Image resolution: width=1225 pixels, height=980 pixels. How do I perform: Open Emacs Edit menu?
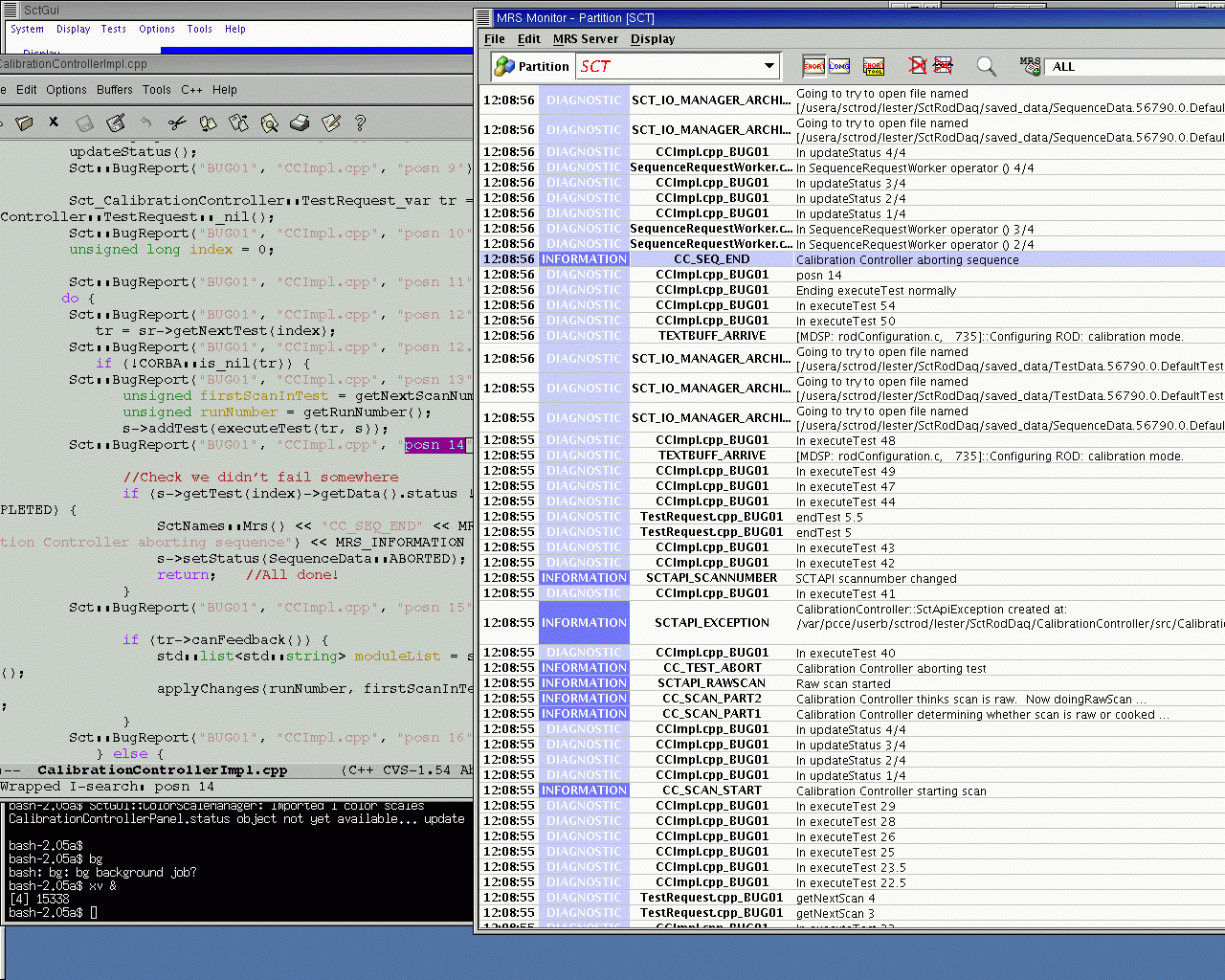coord(27,90)
